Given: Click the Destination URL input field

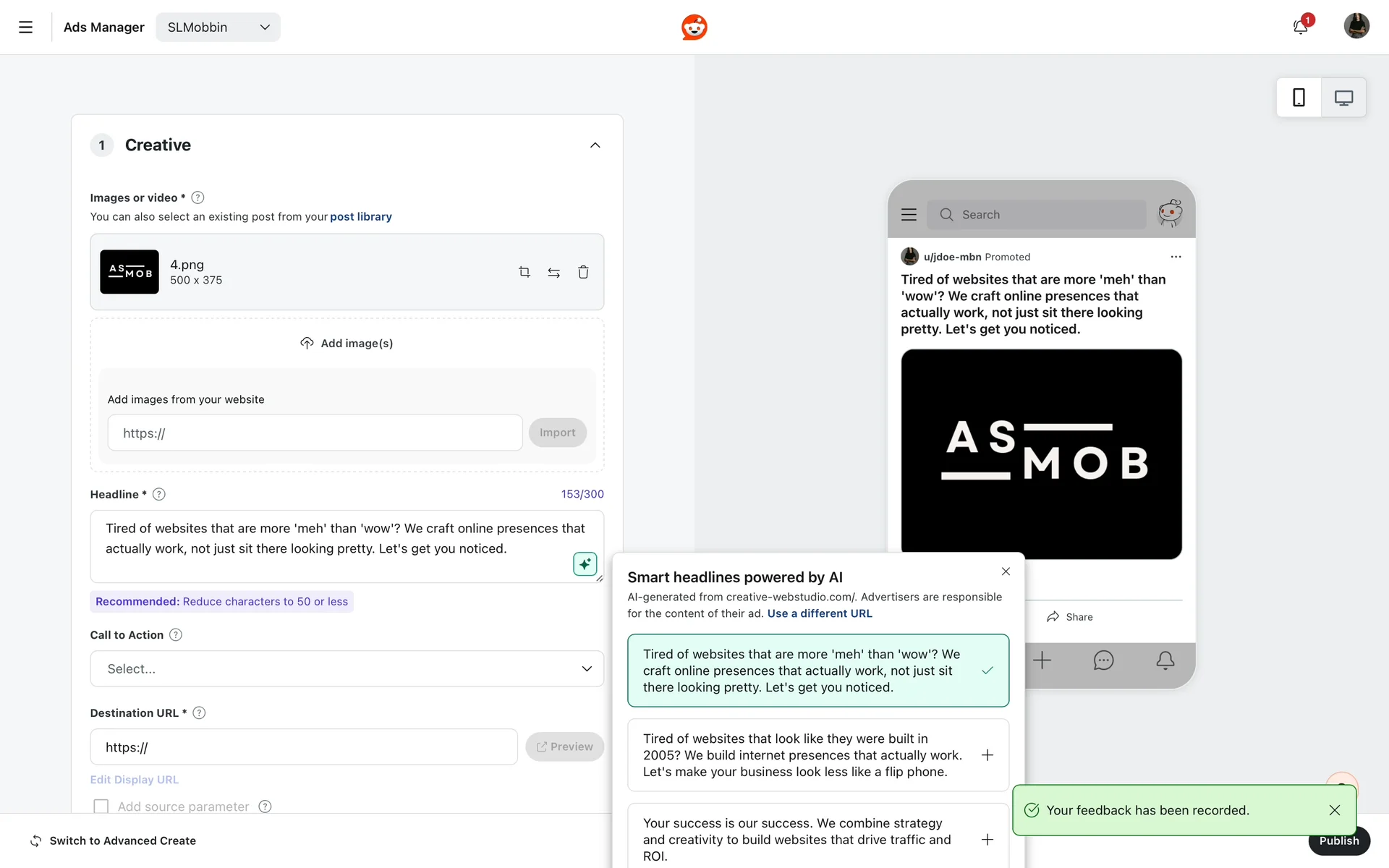Looking at the screenshot, I should 304,747.
